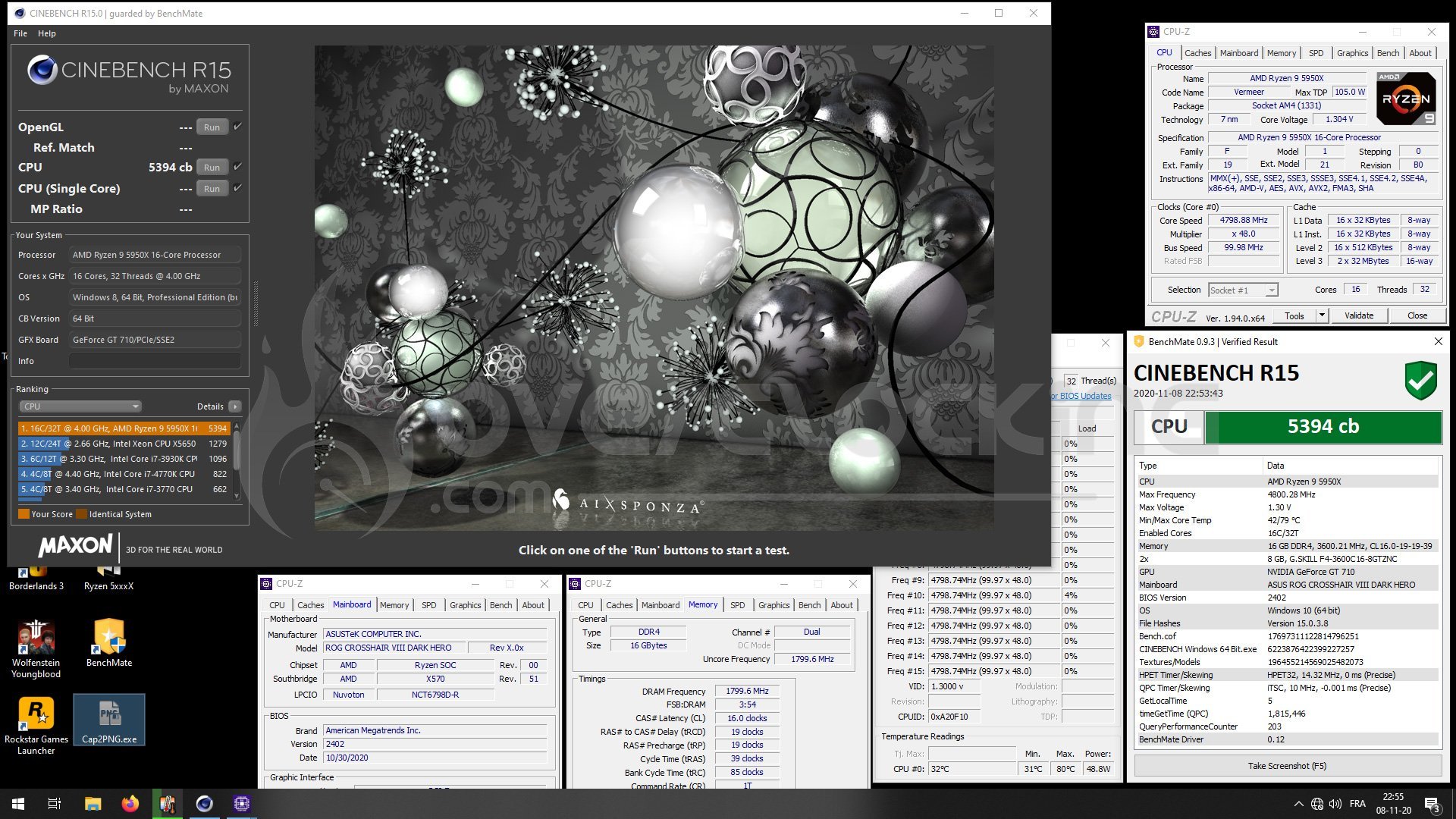Click the BIOS Updates link

[1081, 396]
